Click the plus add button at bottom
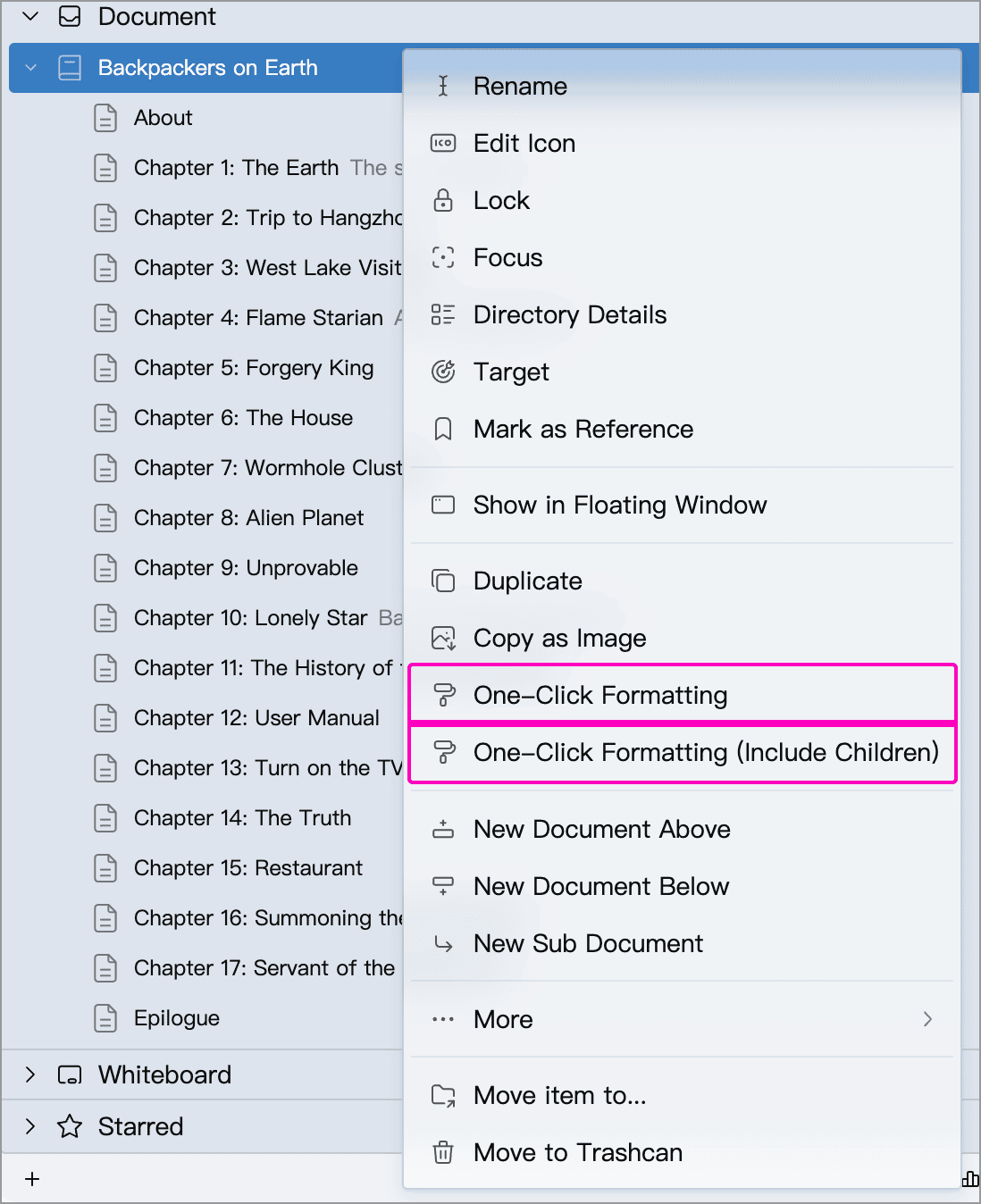This screenshot has height=1204, width=981. 32,1179
